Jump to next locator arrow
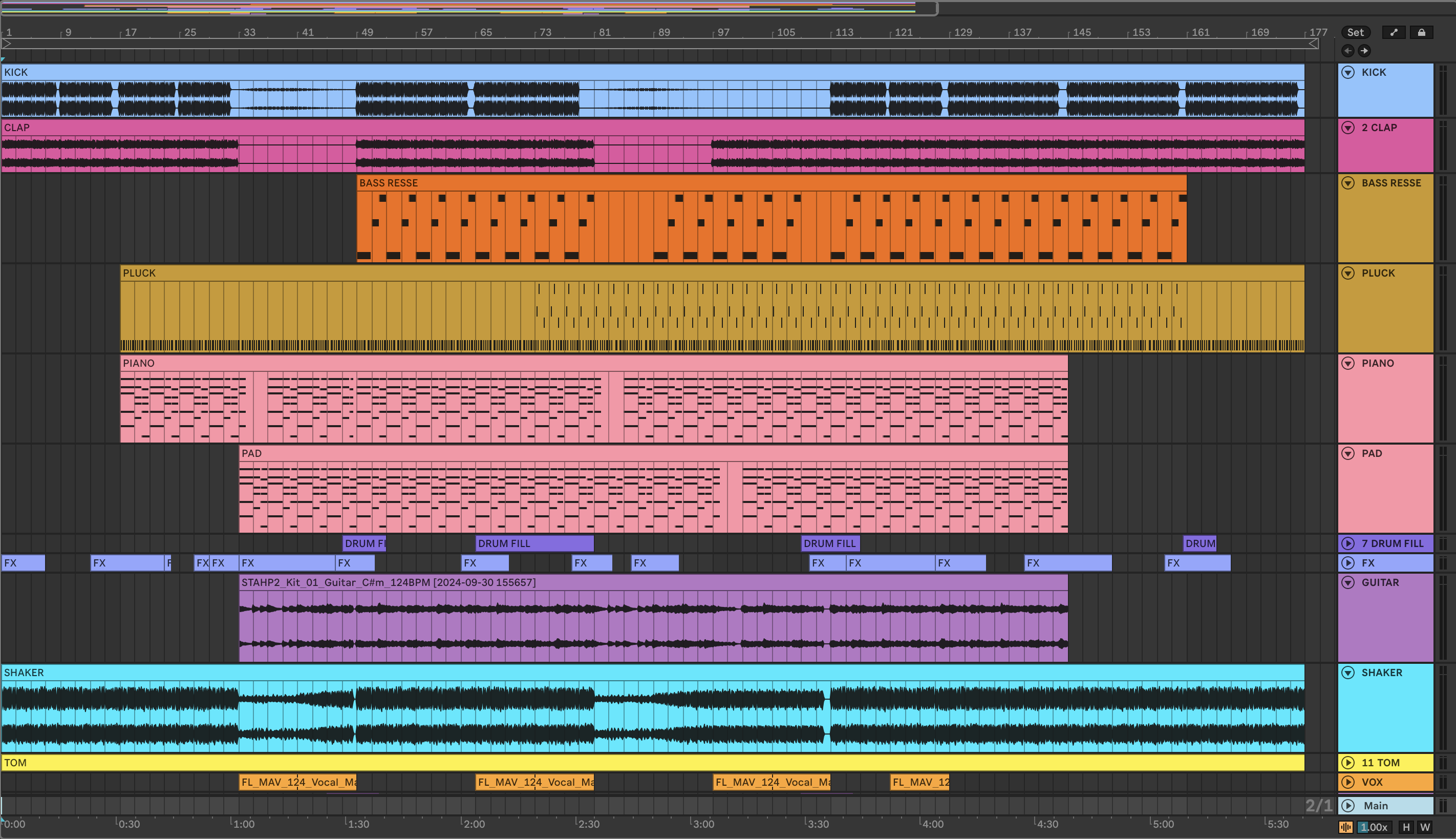Viewport: 1456px width, 839px height. (x=1364, y=51)
